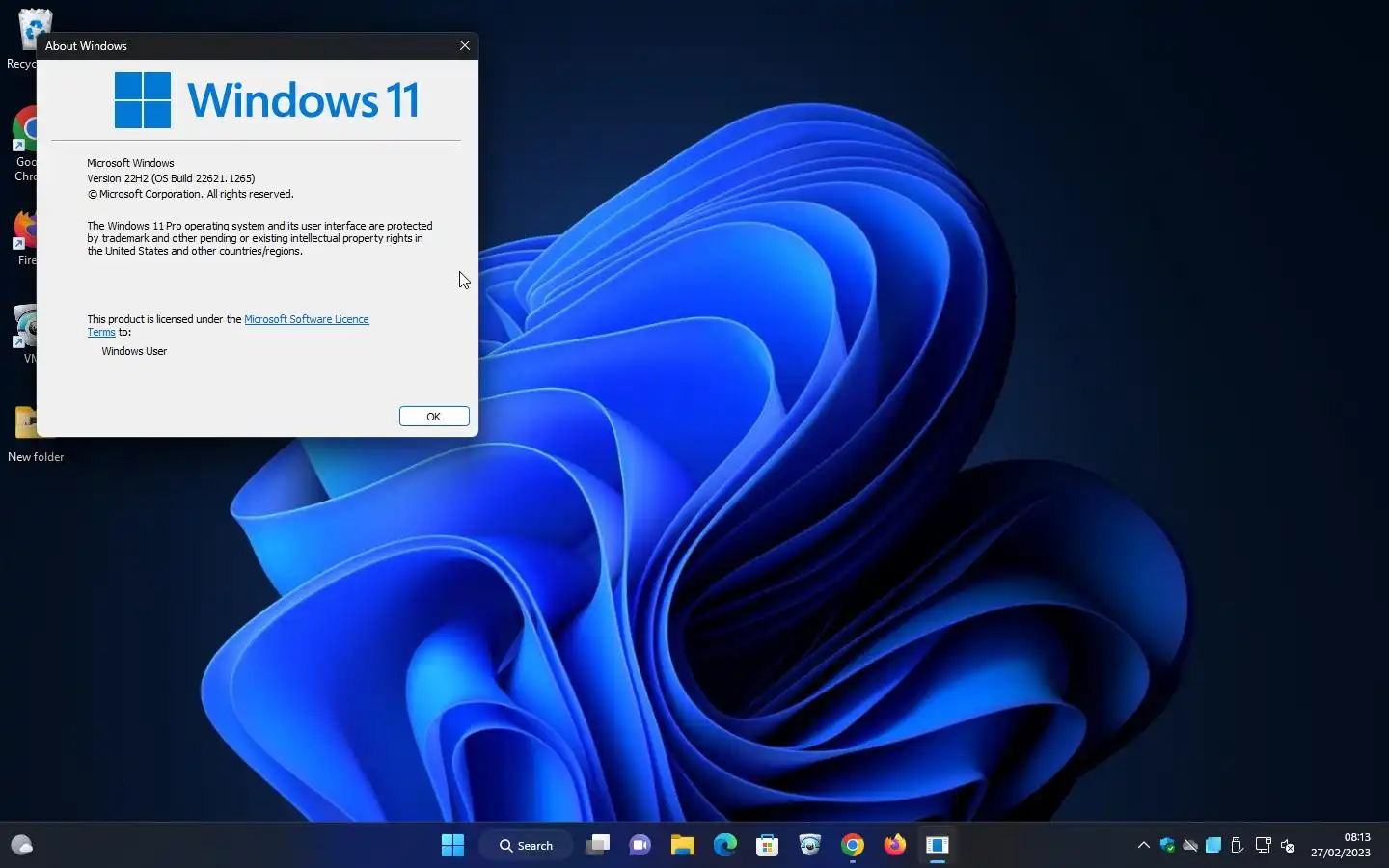
Task: Select the Google Chrome desktop shortcut
Action: click(24, 145)
